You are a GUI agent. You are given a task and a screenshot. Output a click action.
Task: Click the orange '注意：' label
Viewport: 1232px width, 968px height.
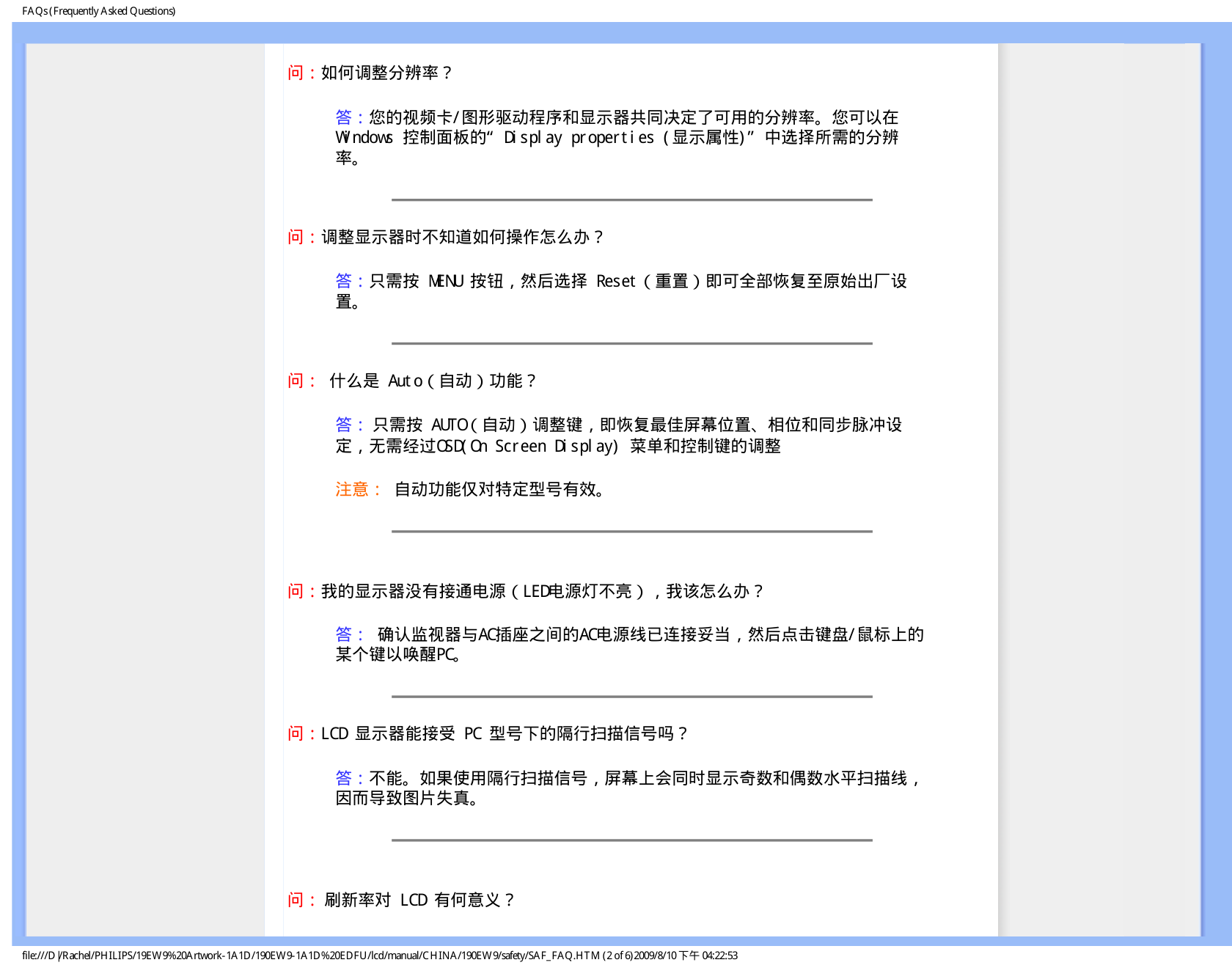[359, 489]
